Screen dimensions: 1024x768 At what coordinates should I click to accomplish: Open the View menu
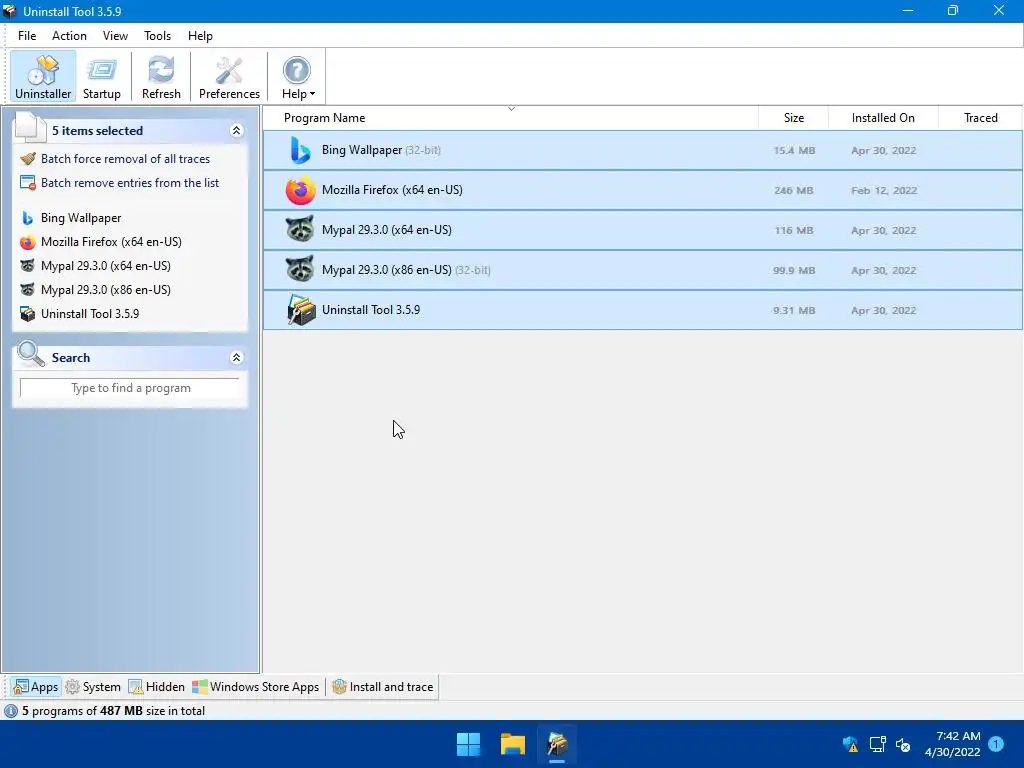click(x=115, y=36)
